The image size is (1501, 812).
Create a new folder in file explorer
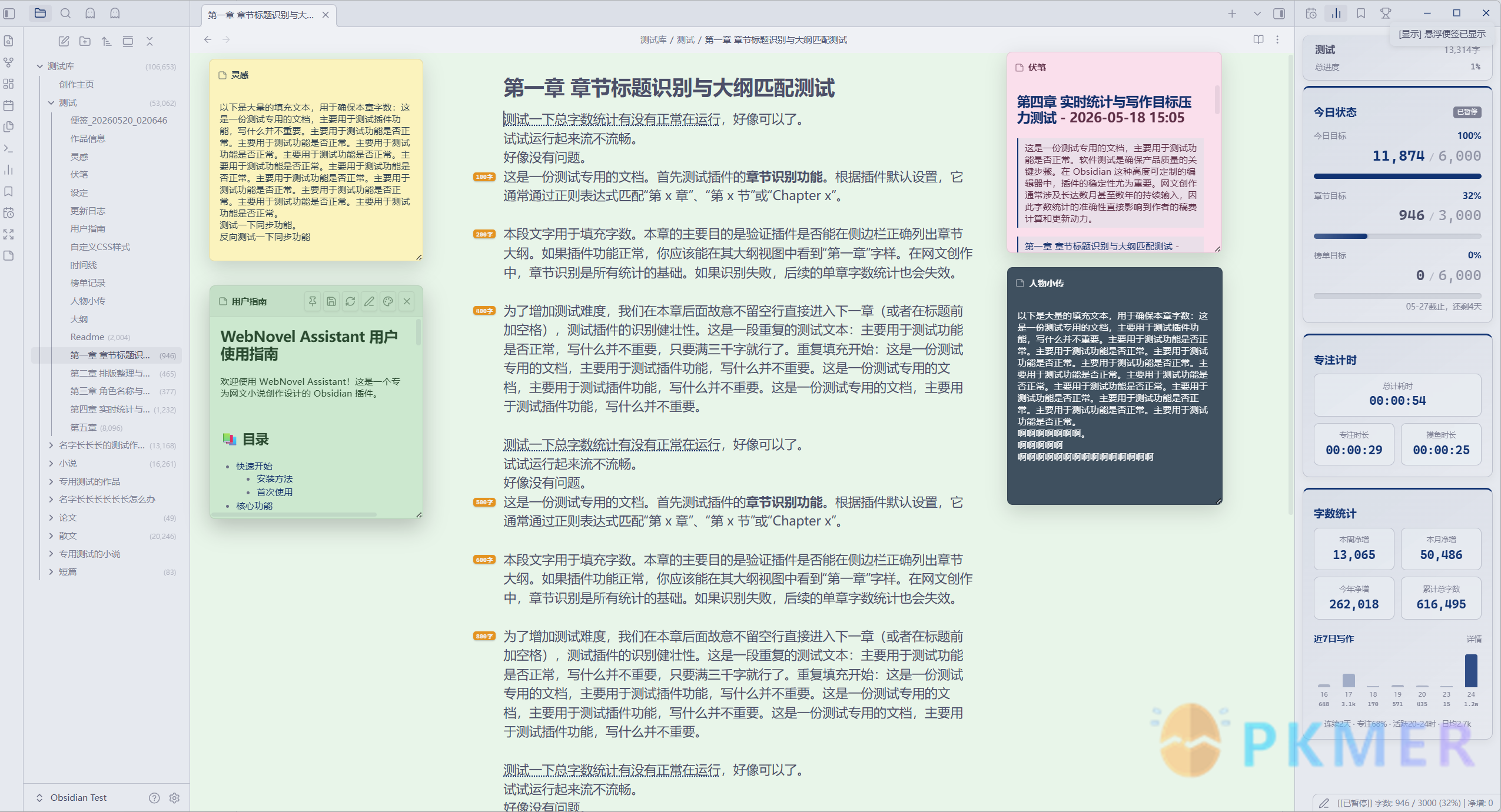click(85, 41)
